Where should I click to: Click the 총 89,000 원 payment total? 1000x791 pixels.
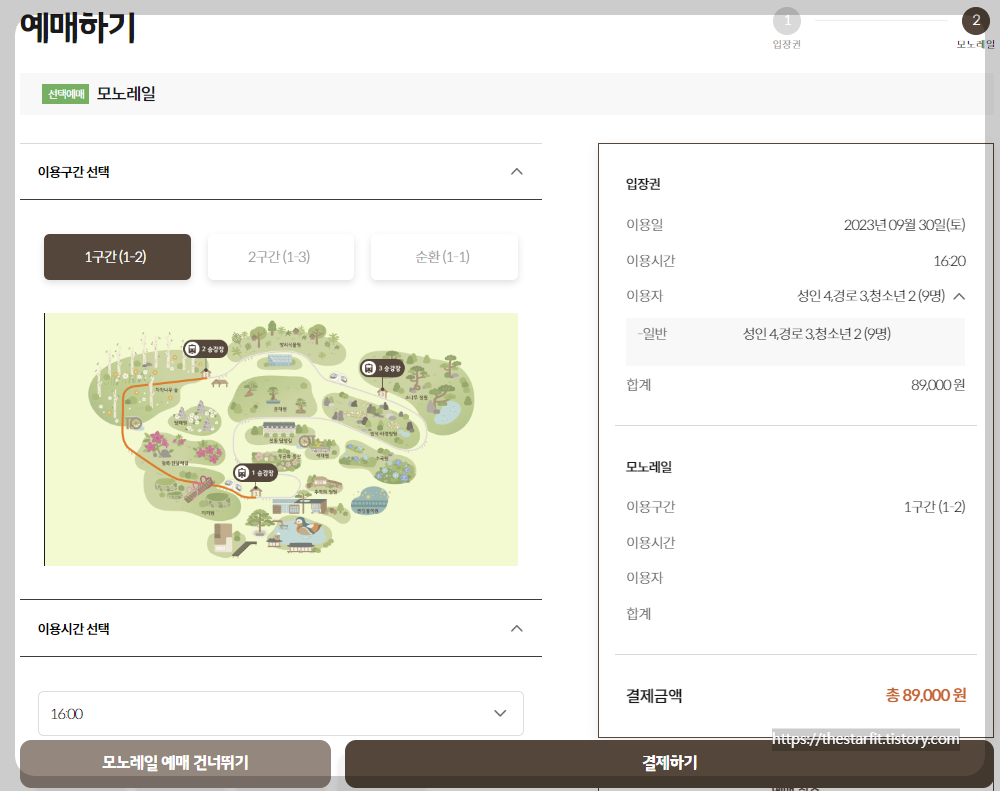coord(925,695)
